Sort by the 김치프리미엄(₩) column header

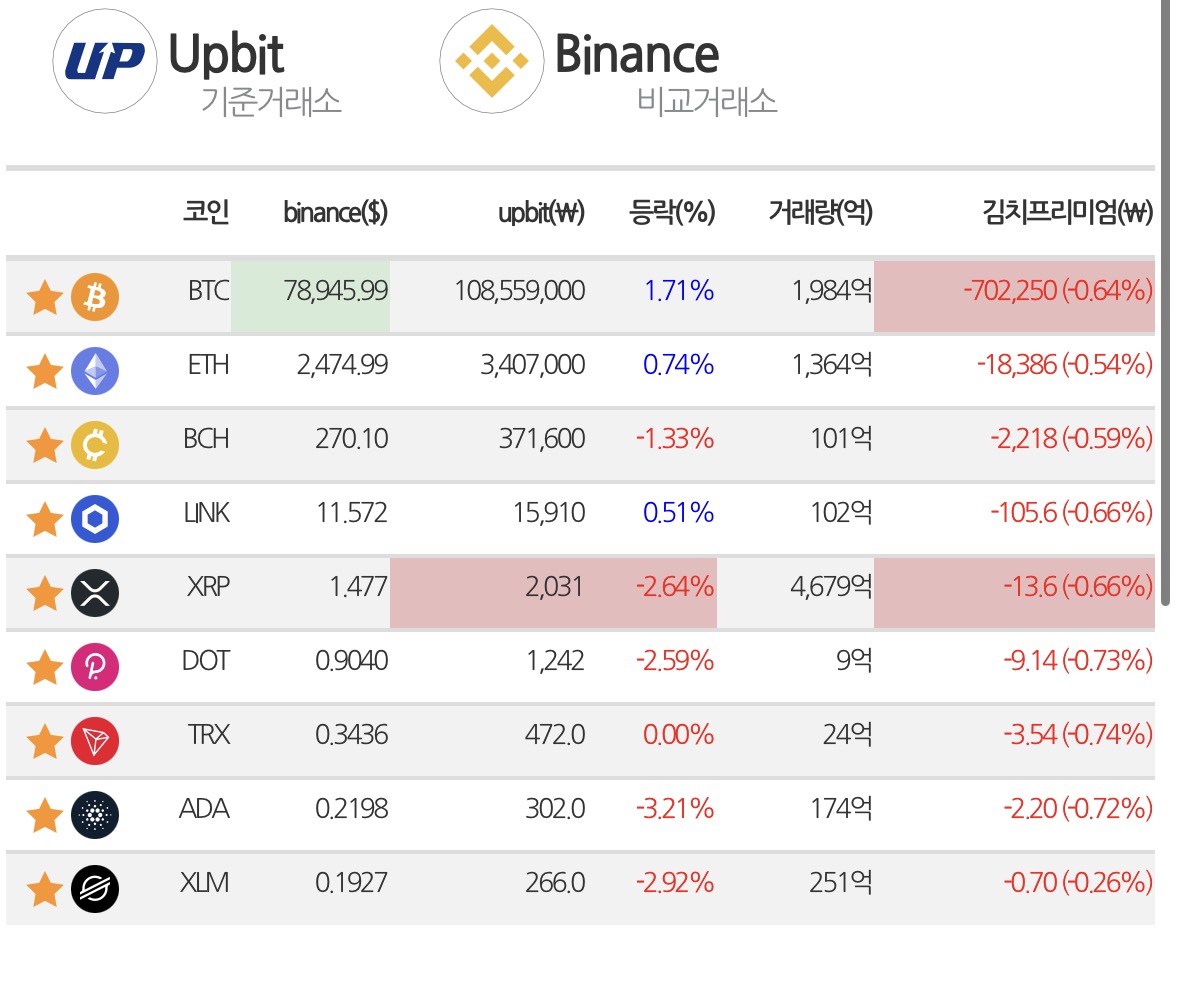click(x=1067, y=213)
